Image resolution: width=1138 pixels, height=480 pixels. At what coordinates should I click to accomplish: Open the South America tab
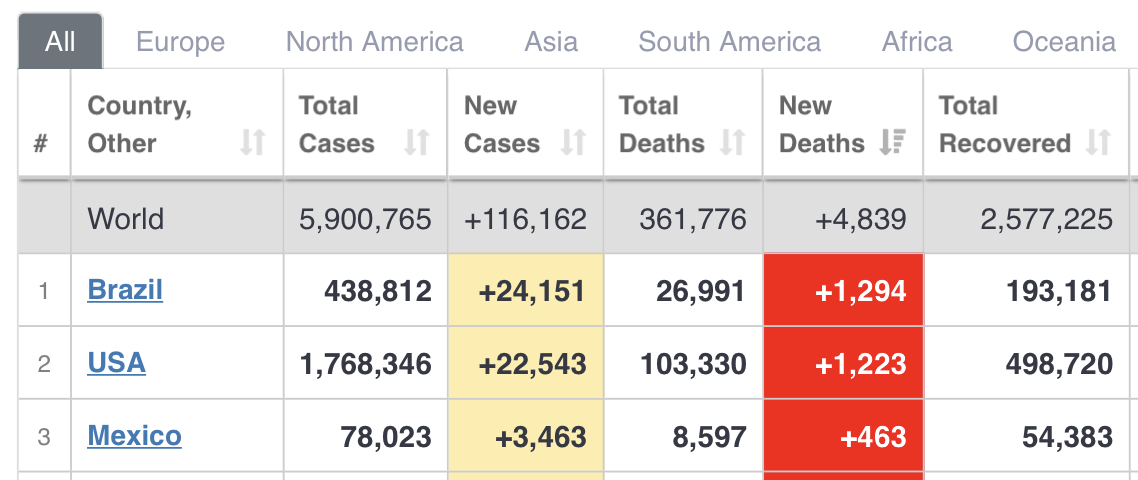729,41
